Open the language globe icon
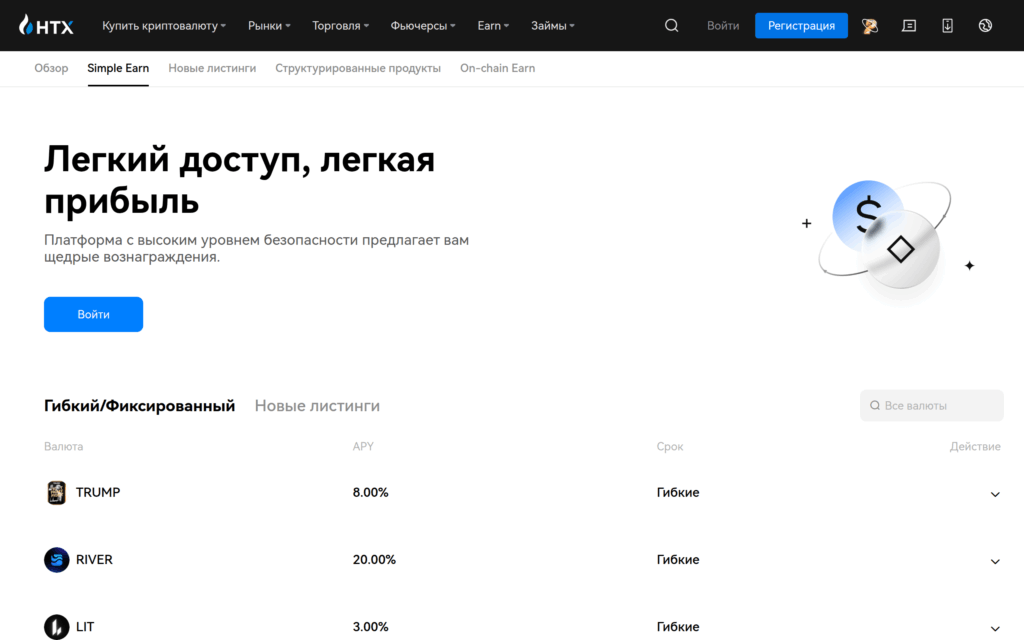 point(985,25)
